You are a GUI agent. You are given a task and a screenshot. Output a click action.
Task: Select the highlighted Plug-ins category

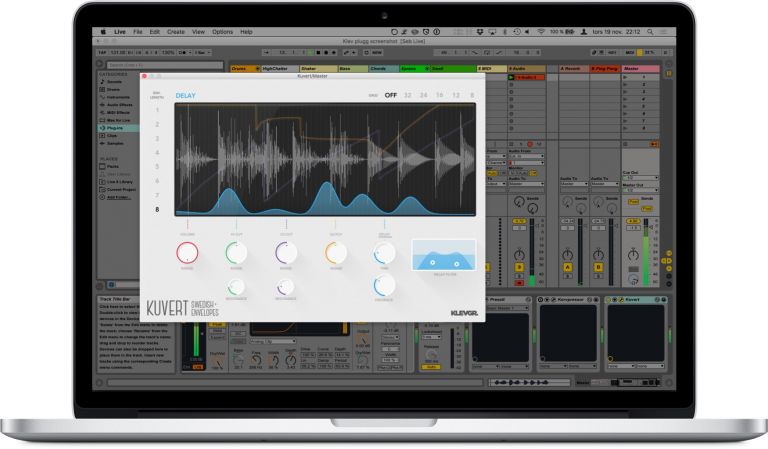[118, 128]
